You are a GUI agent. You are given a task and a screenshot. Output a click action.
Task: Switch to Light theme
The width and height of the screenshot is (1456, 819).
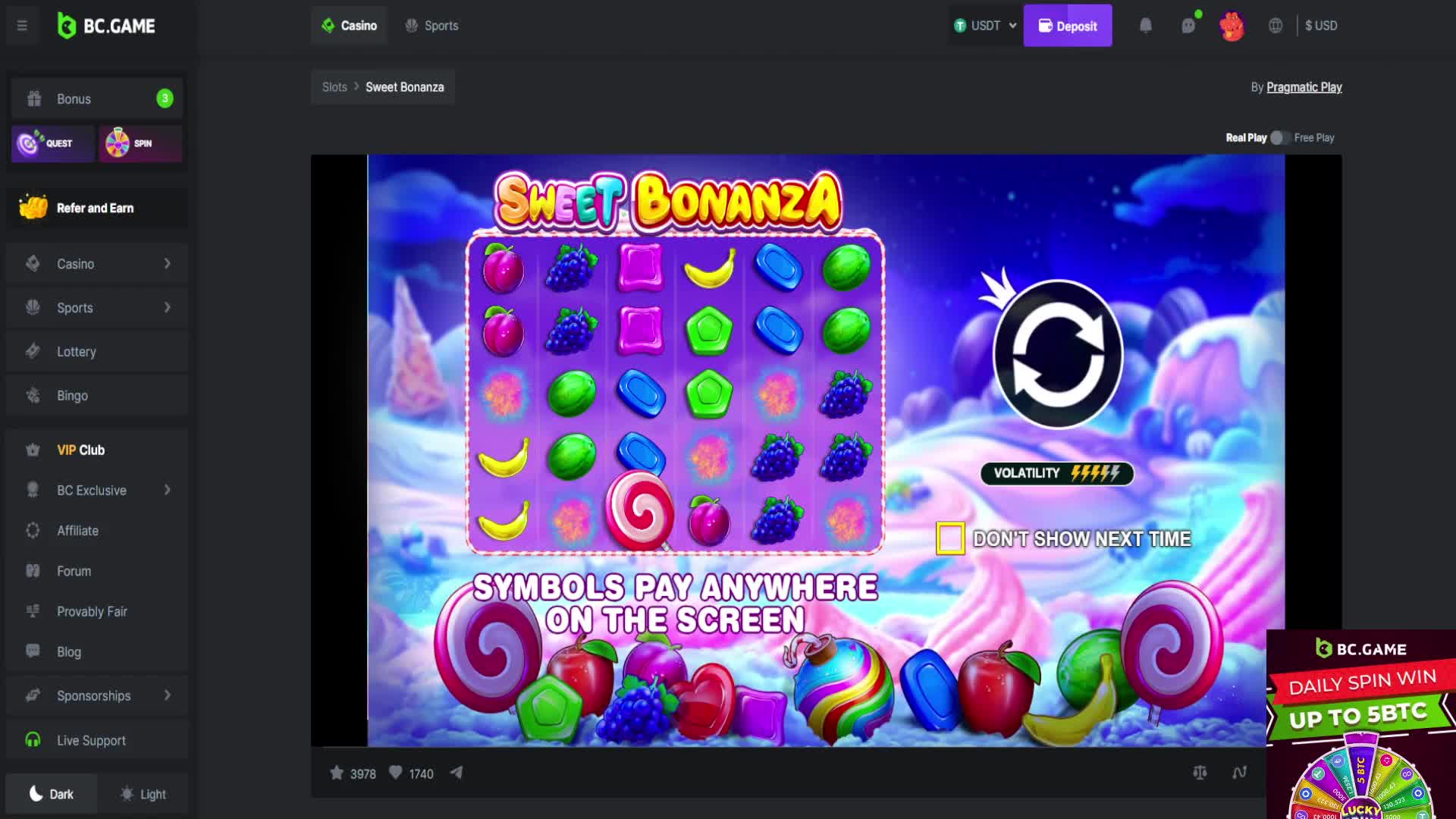143,794
